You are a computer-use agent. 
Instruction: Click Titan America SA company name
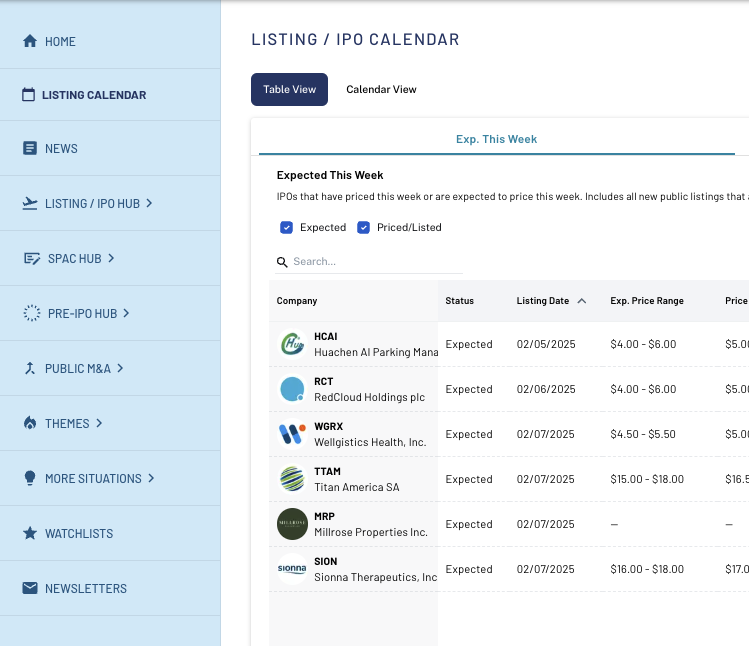click(357, 487)
